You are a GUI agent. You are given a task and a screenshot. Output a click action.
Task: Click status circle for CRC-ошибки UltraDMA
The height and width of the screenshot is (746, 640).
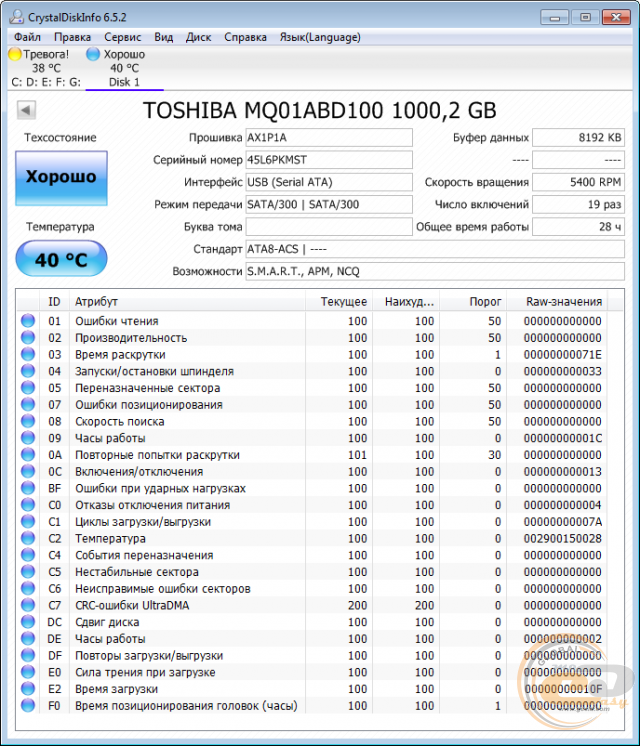coord(28,605)
